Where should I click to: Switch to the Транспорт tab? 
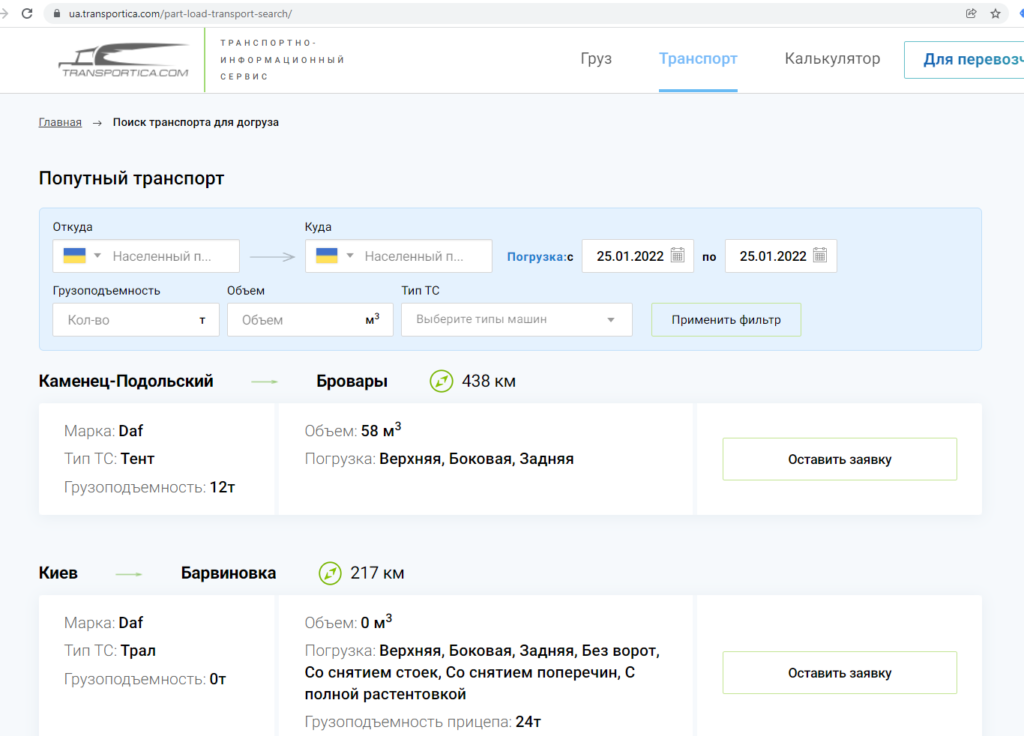click(698, 59)
